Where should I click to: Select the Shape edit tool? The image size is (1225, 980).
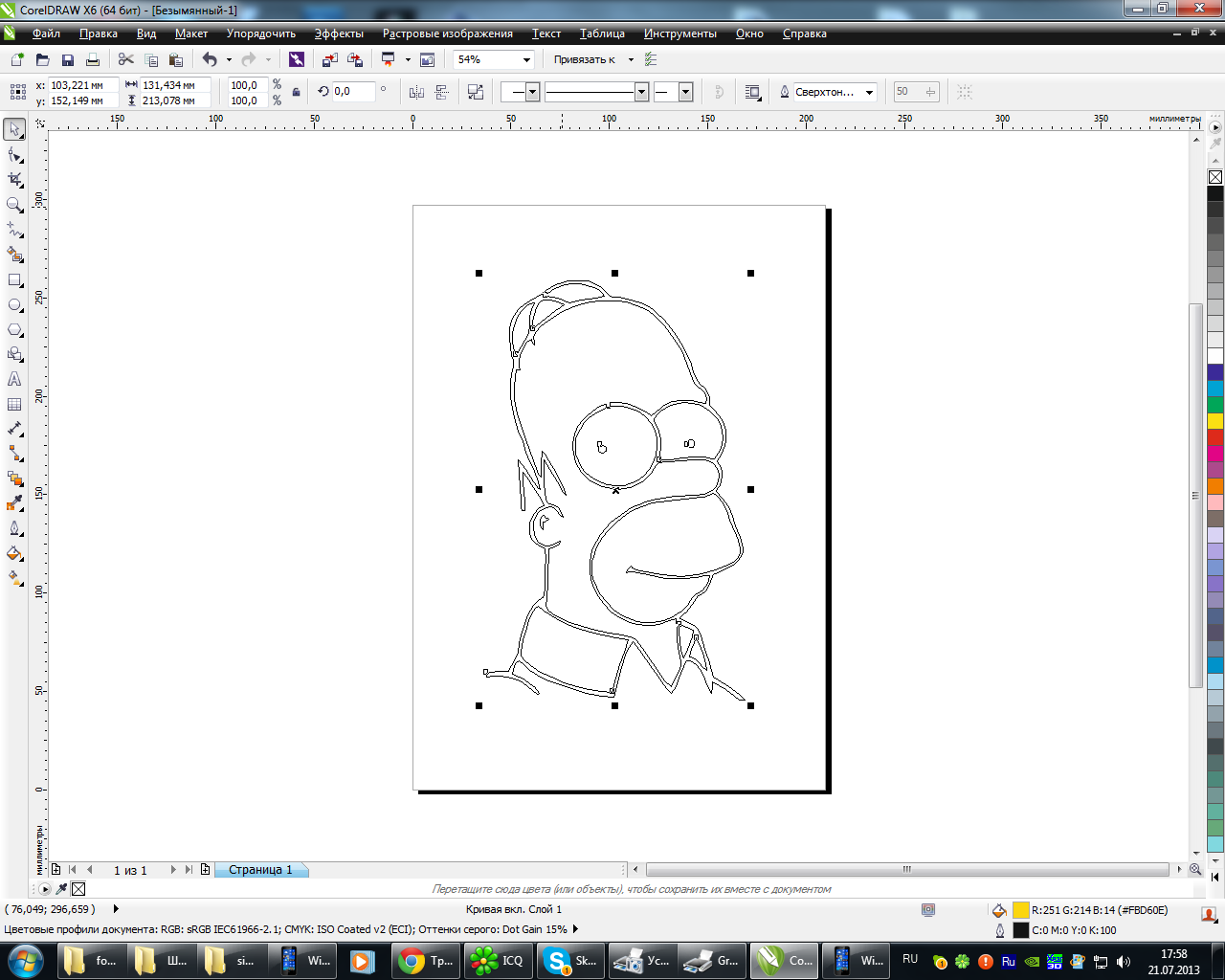click(14, 154)
